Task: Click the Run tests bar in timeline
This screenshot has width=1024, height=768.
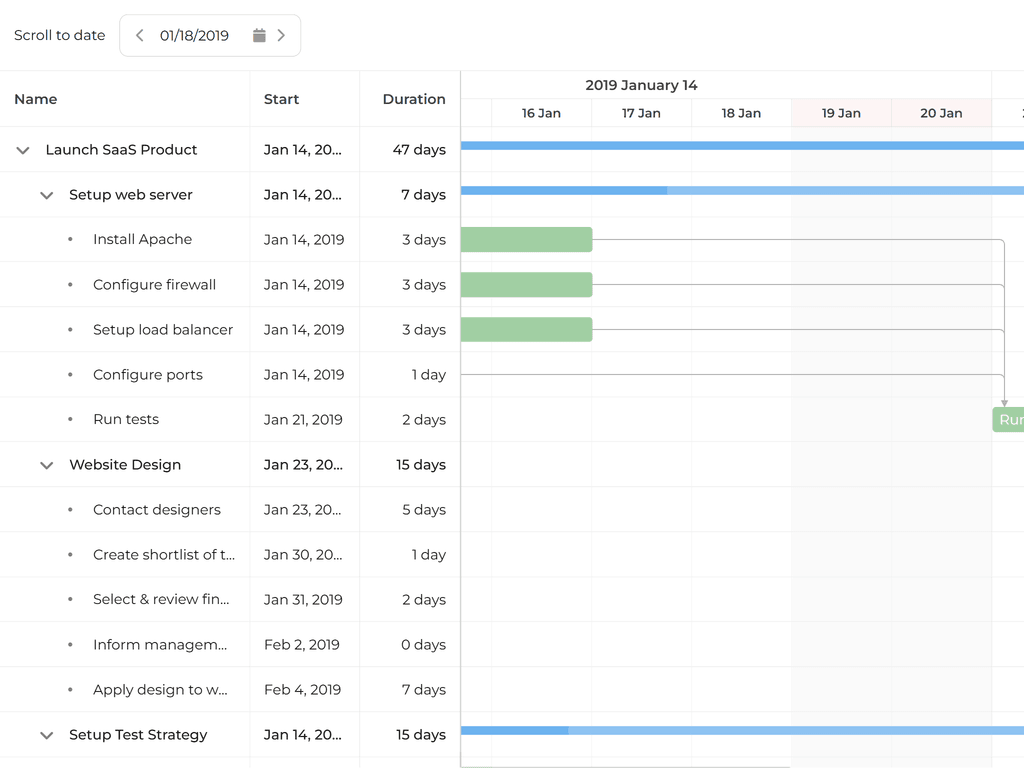Action: point(1008,420)
